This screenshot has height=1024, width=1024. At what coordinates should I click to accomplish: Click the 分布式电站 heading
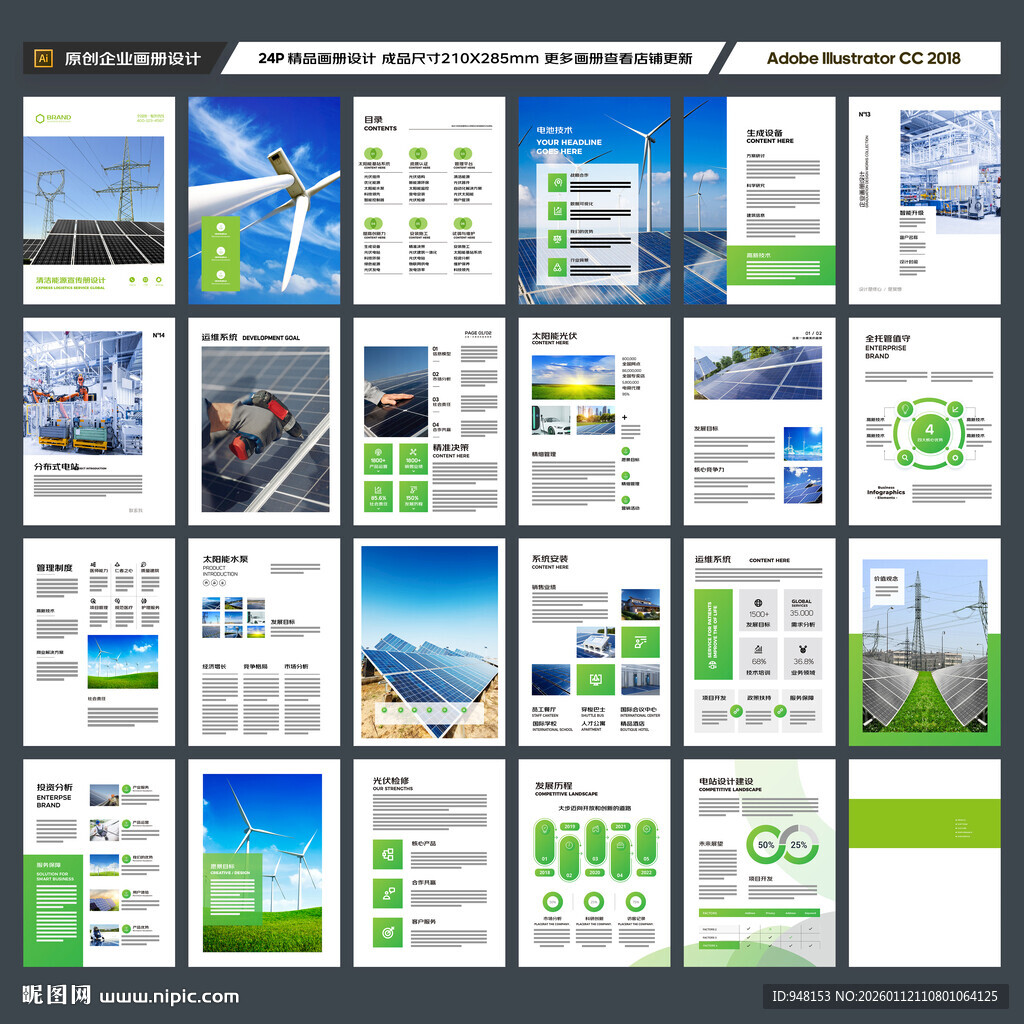(x=56, y=466)
